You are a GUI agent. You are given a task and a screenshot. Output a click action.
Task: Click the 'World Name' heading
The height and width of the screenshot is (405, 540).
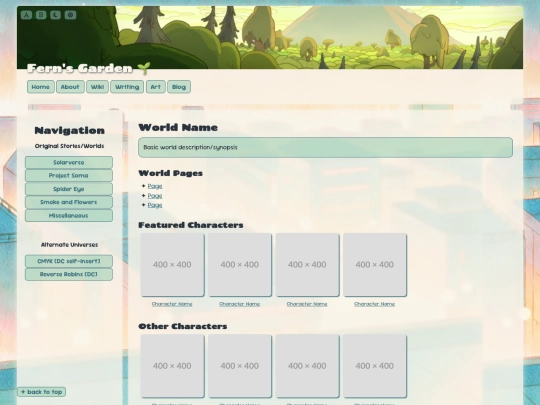click(178, 127)
